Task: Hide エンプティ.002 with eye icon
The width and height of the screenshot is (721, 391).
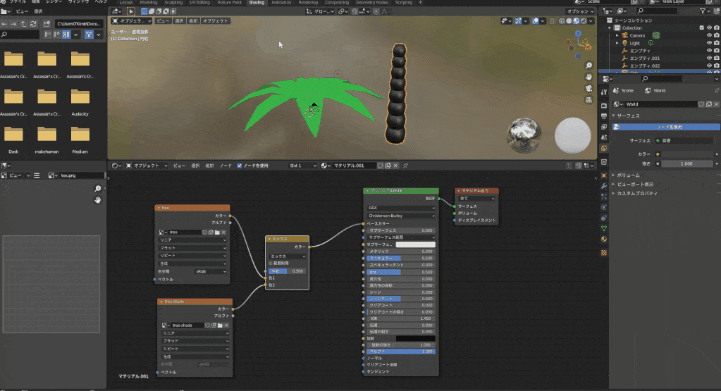Action: [709, 66]
